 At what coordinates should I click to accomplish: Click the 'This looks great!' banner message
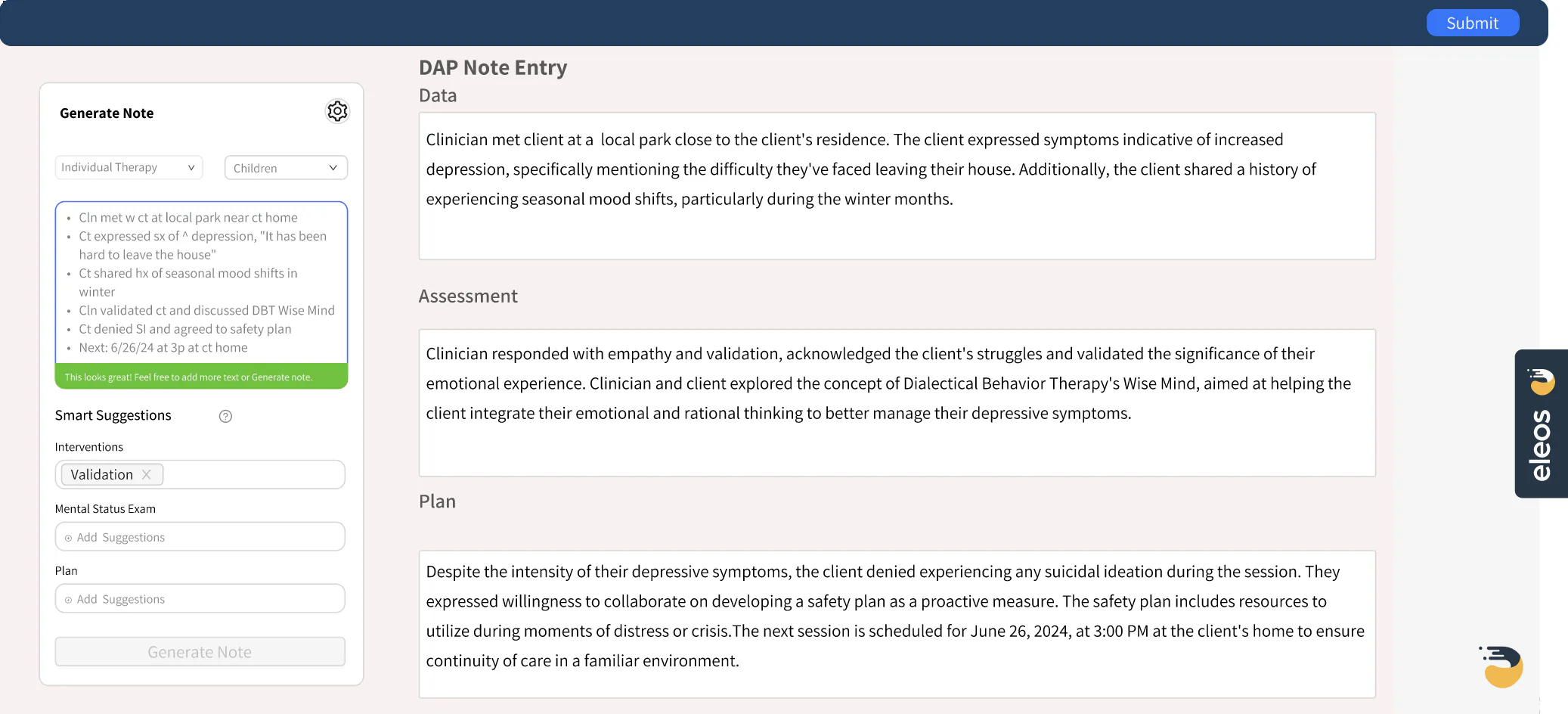(200, 376)
